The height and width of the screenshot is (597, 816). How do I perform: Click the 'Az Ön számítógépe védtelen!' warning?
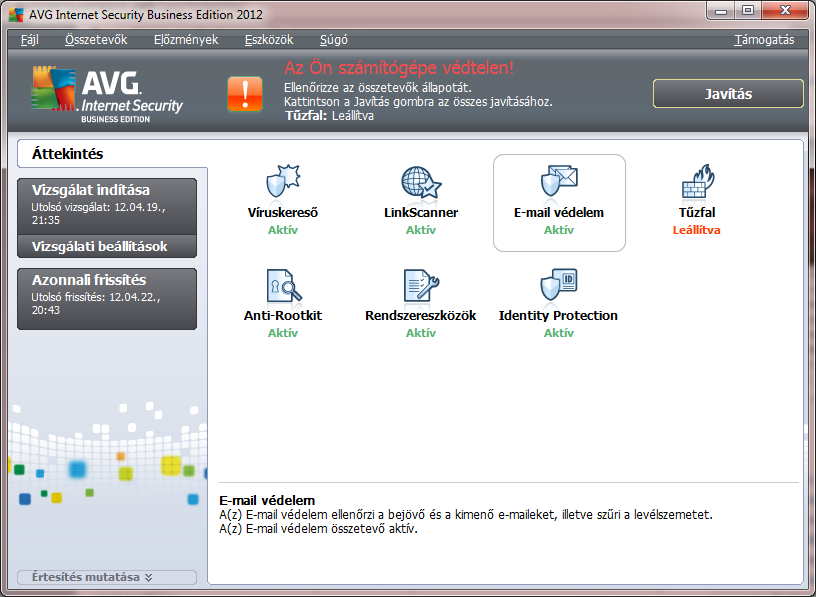click(399, 68)
